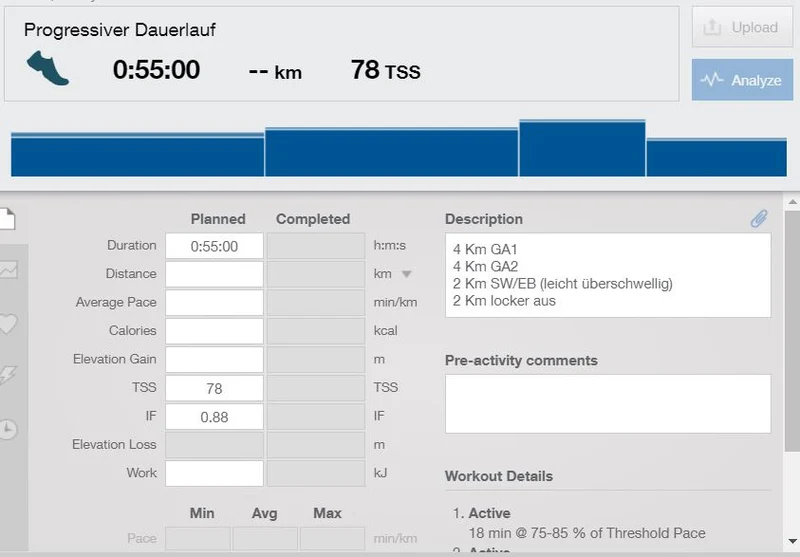Screen dimensions: 800x557
Task: Expand the km distance unit dropdown
Action: pyautogui.click(x=406, y=274)
